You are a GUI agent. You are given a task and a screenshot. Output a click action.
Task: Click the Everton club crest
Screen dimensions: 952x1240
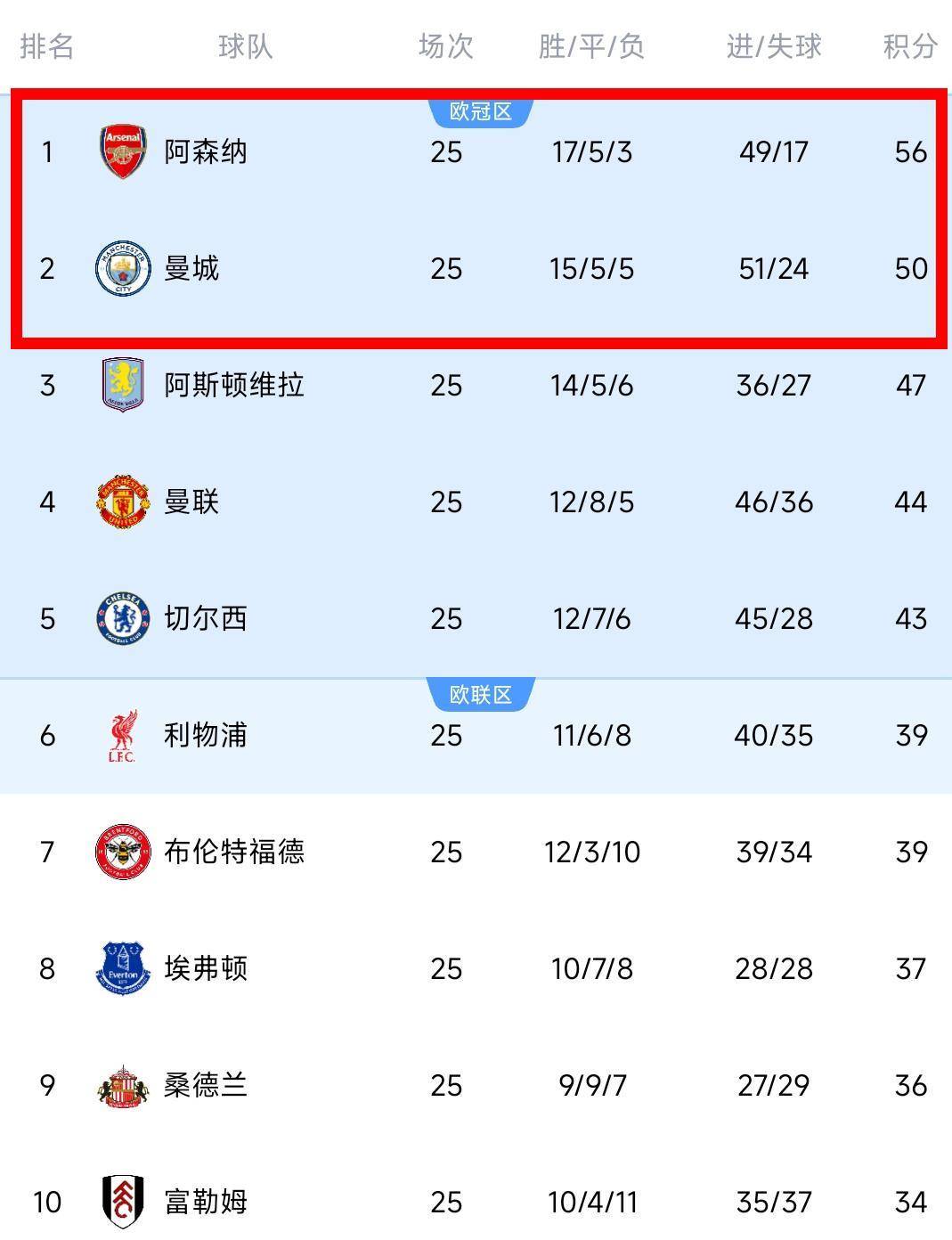click(122, 968)
